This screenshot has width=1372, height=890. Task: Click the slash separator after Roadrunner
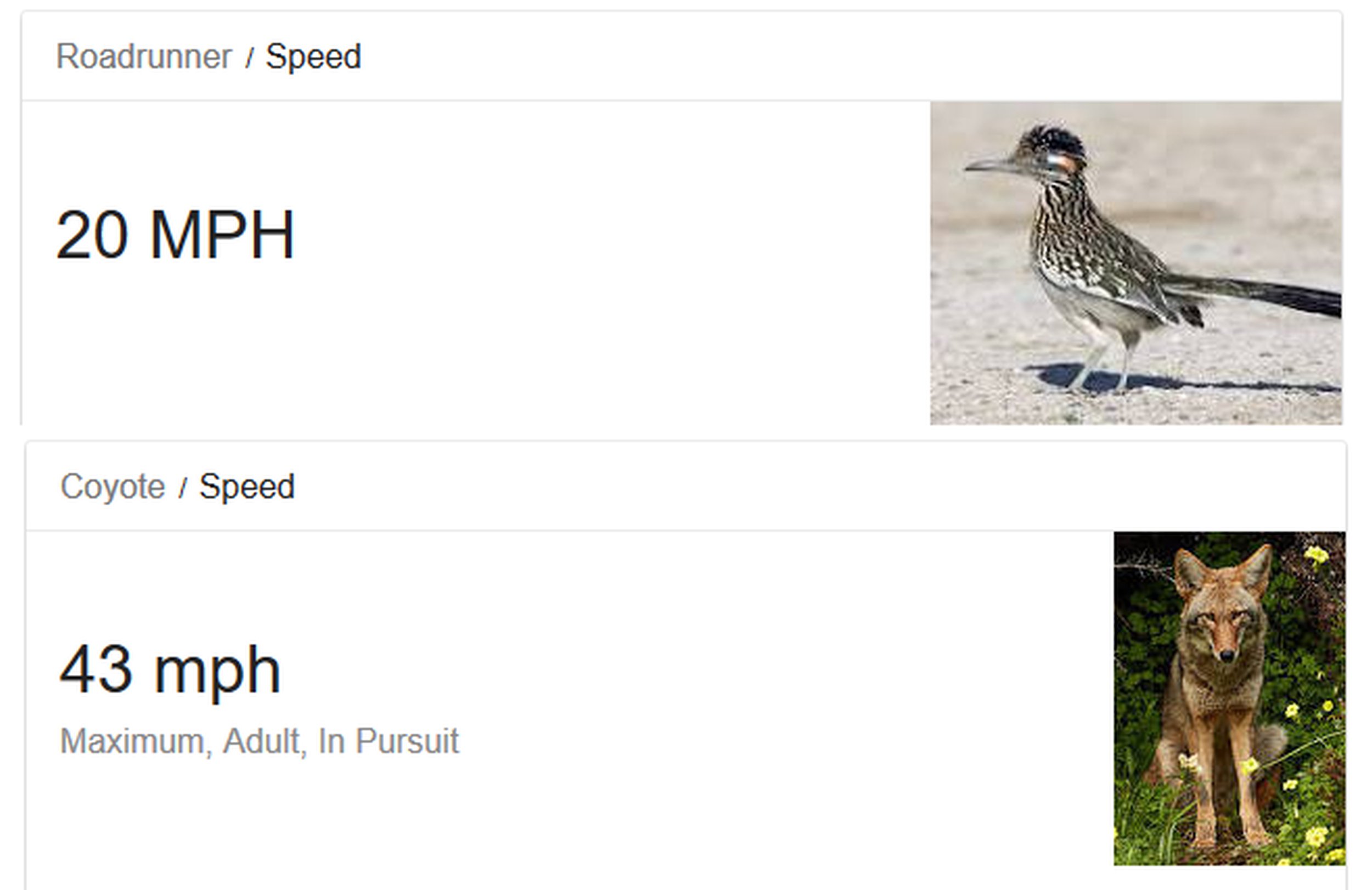(x=249, y=58)
